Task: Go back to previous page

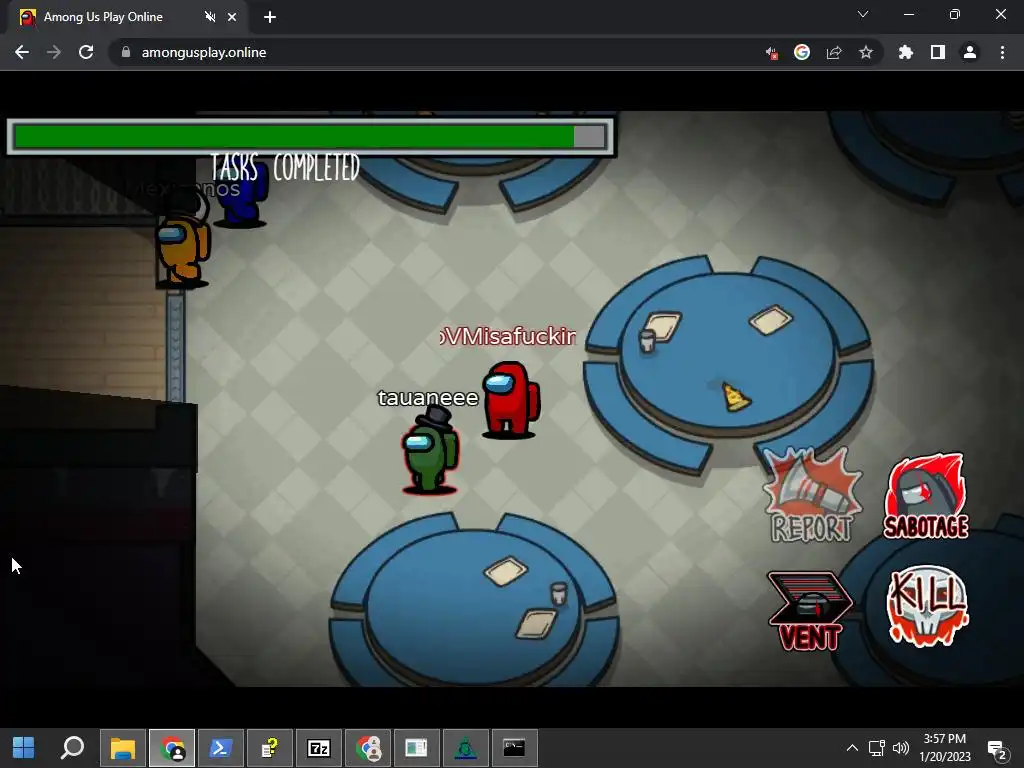Action: click(x=22, y=52)
